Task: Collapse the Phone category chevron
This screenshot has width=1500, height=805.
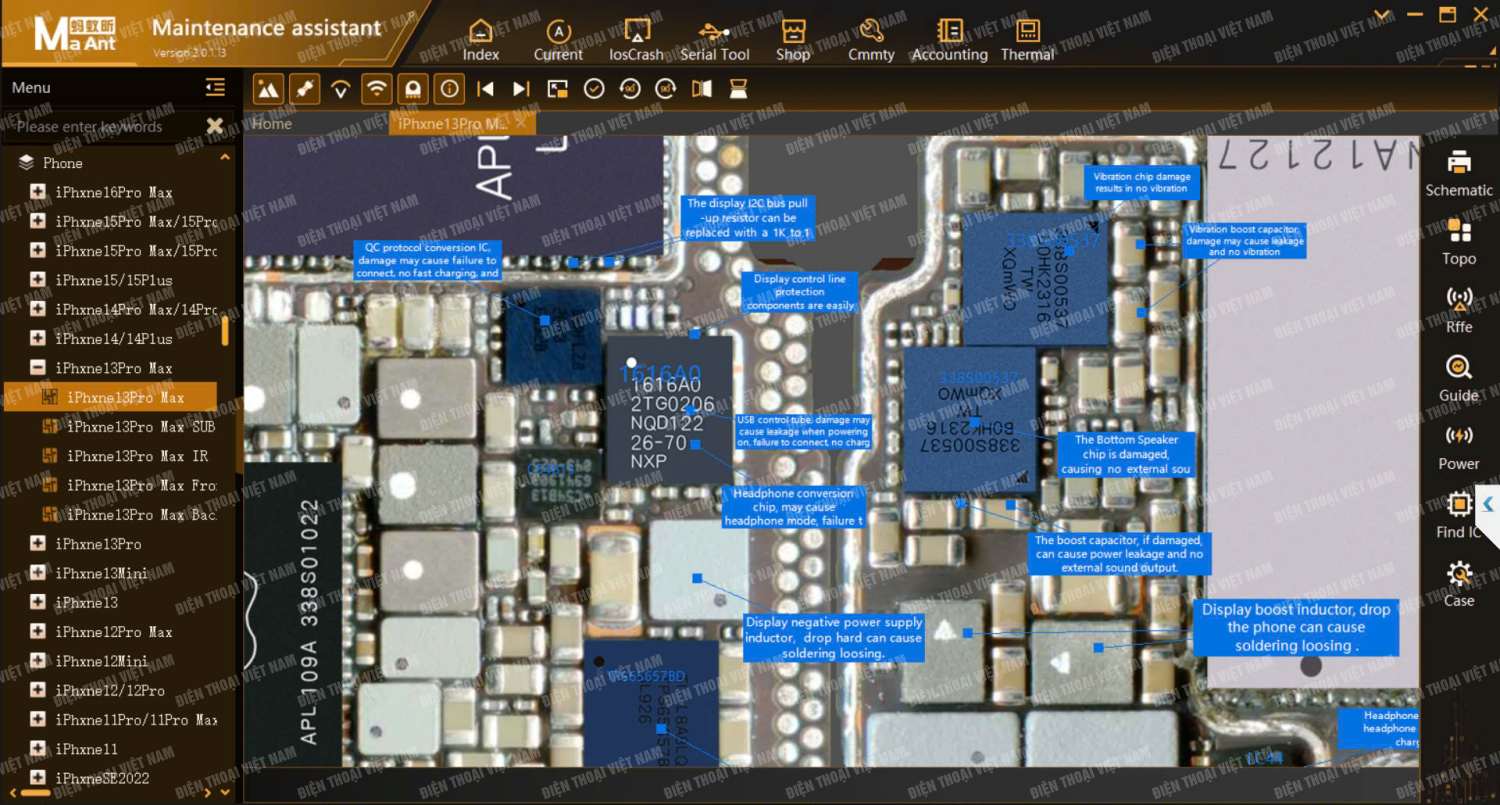Action: click(x=224, y=158)
